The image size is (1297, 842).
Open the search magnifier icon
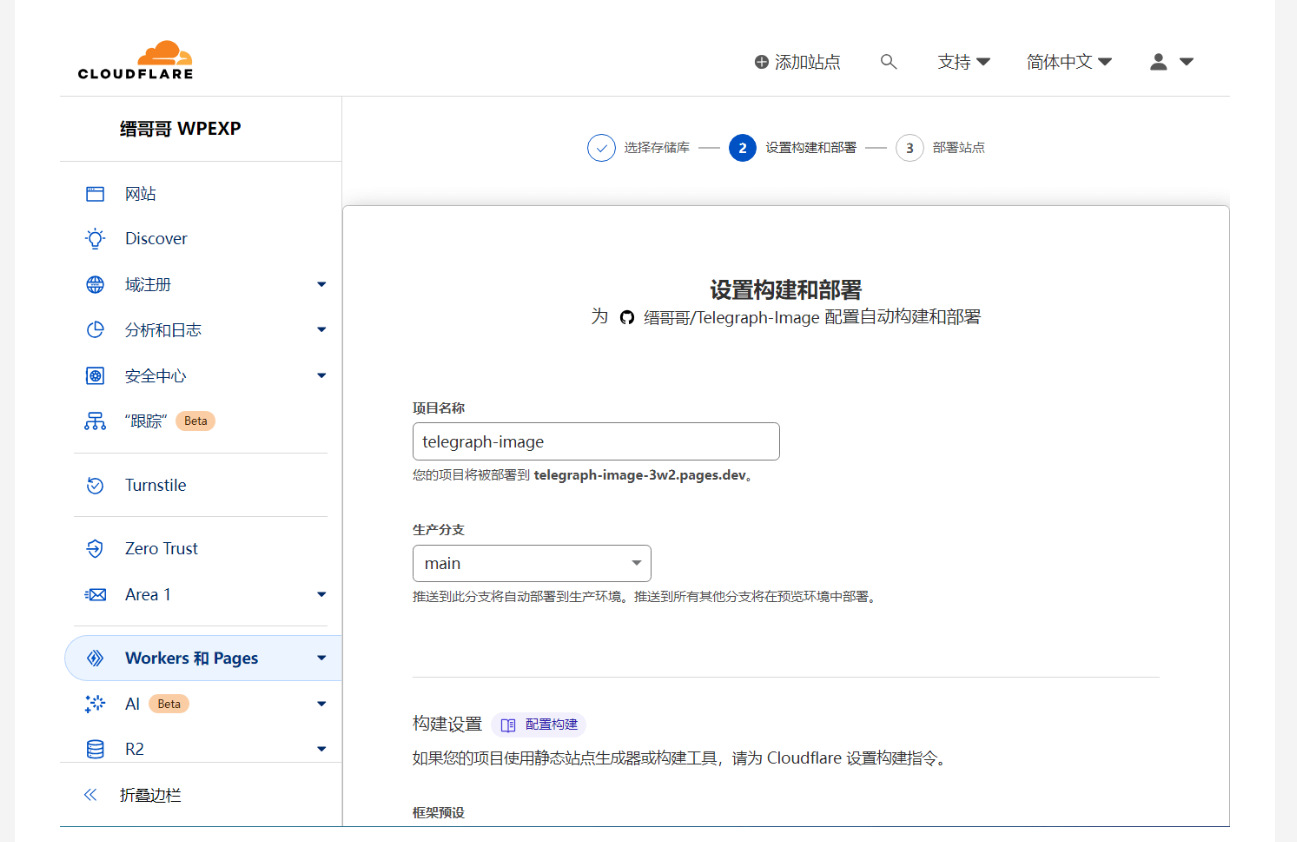pos(888,62)
